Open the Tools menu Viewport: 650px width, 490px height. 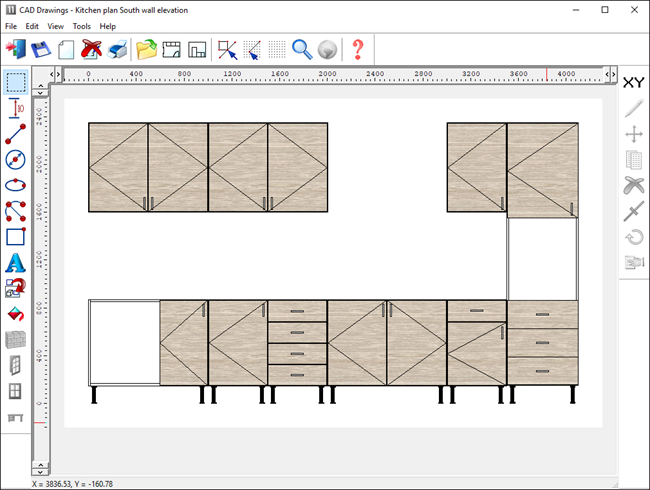(82, 26)
